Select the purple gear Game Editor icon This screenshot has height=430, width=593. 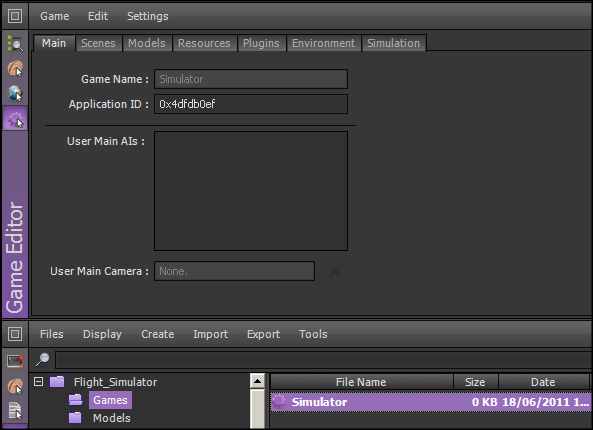pyautogui.click(x=15, y=119)
